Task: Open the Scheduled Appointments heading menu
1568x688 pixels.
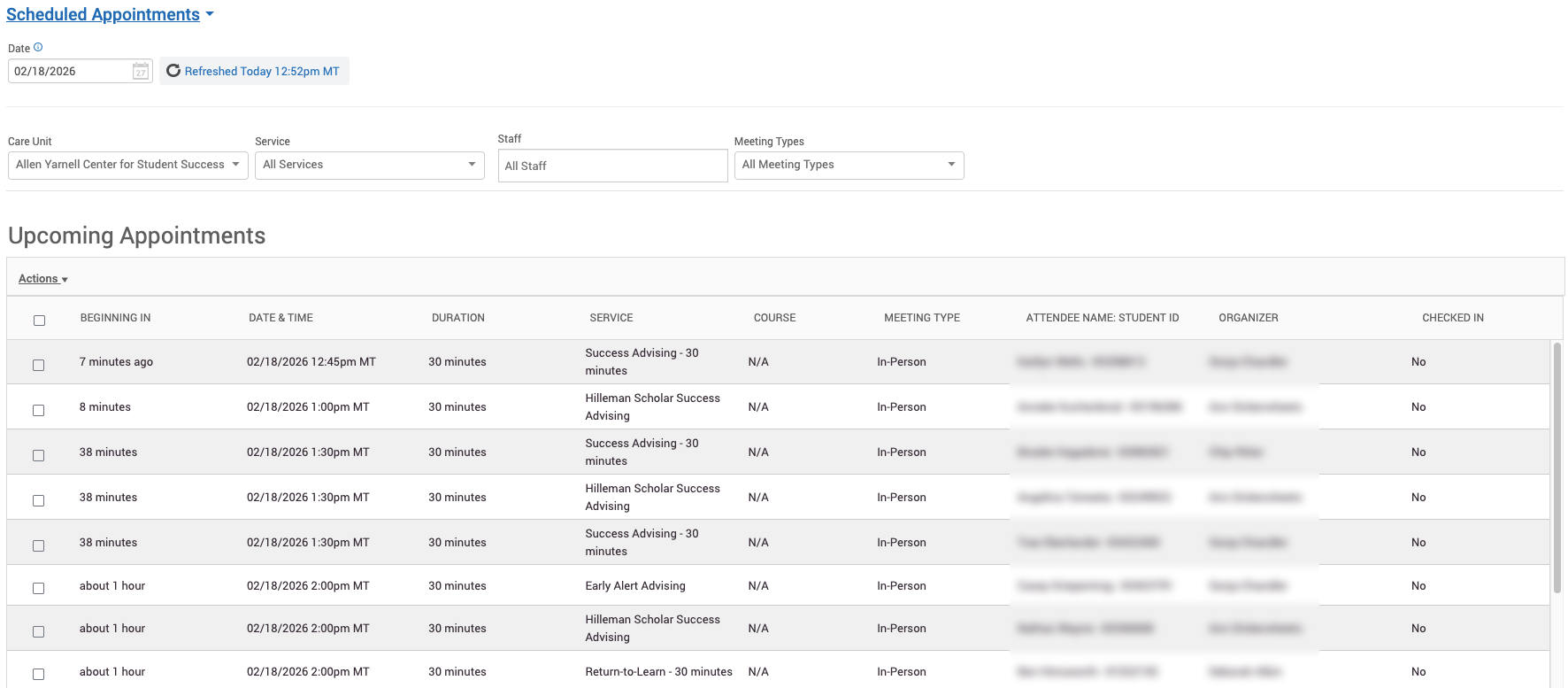Action: point(103,15)
